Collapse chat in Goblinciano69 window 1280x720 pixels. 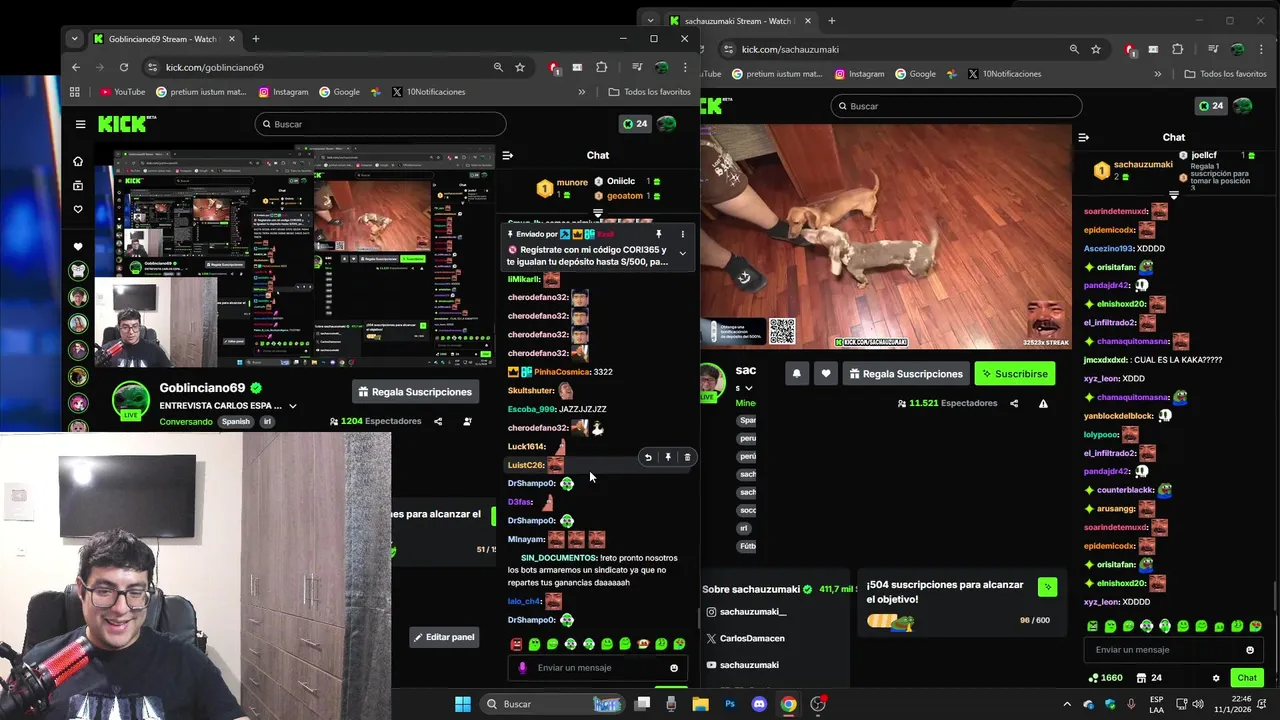tap(507, 155)
